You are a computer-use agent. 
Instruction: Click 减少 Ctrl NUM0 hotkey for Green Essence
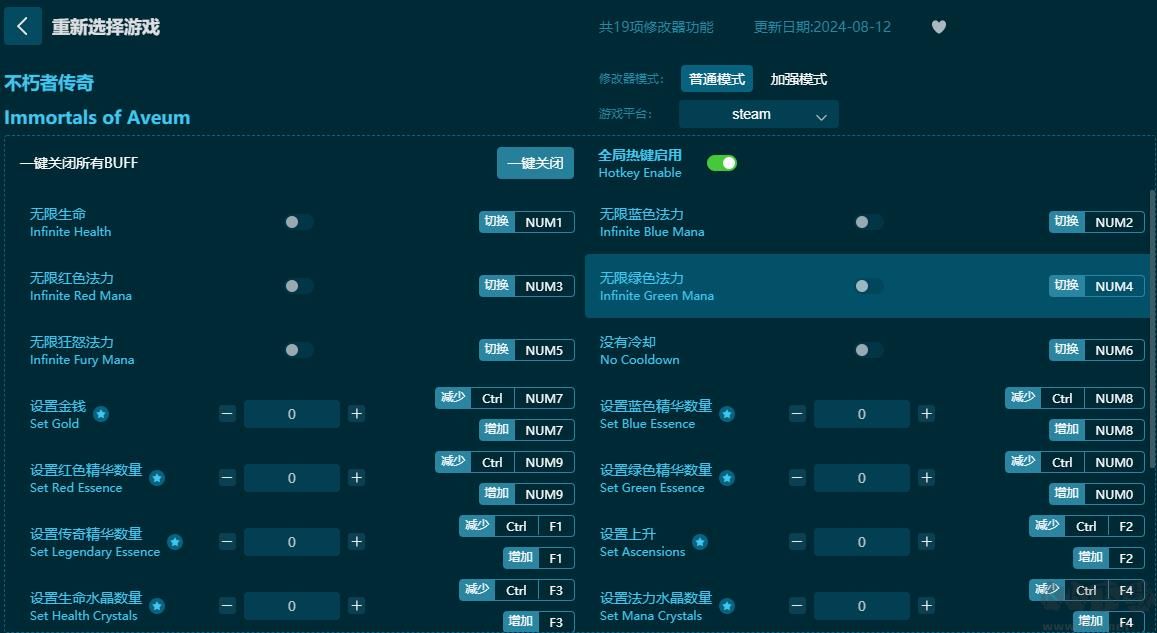click(1074, 463)
